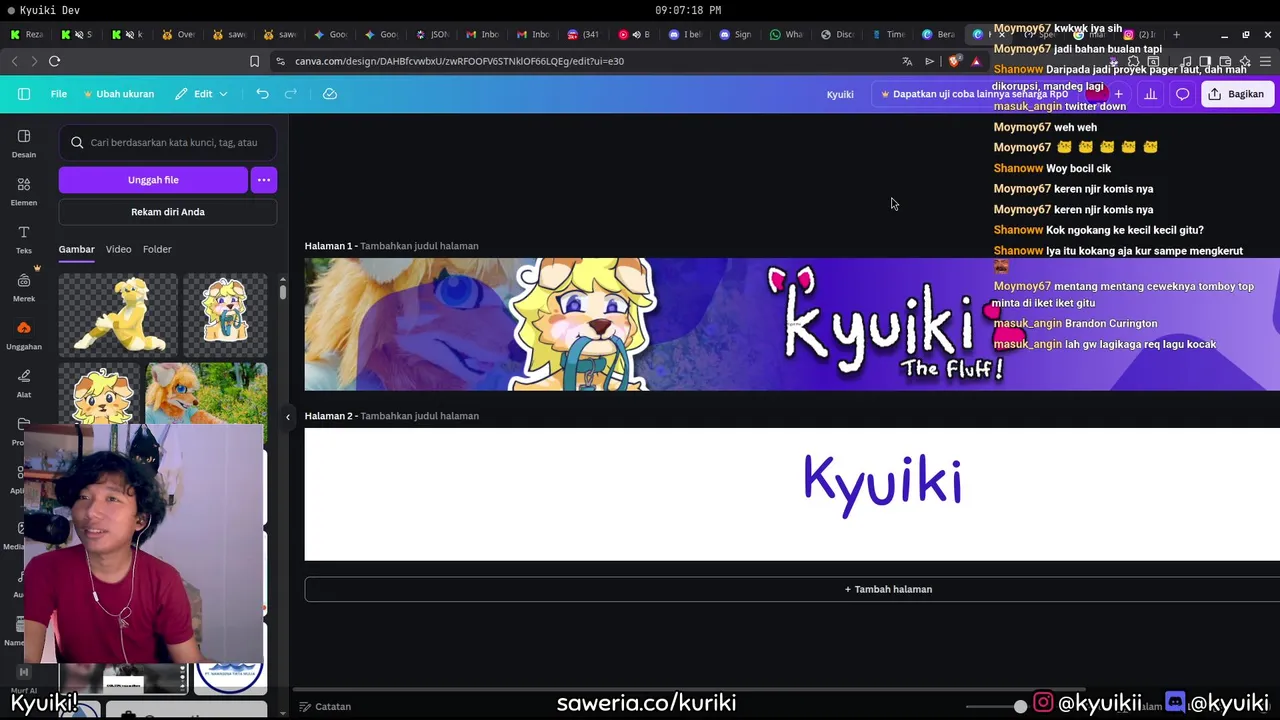Click the Kyuiki Dev window title

[50, 10]
